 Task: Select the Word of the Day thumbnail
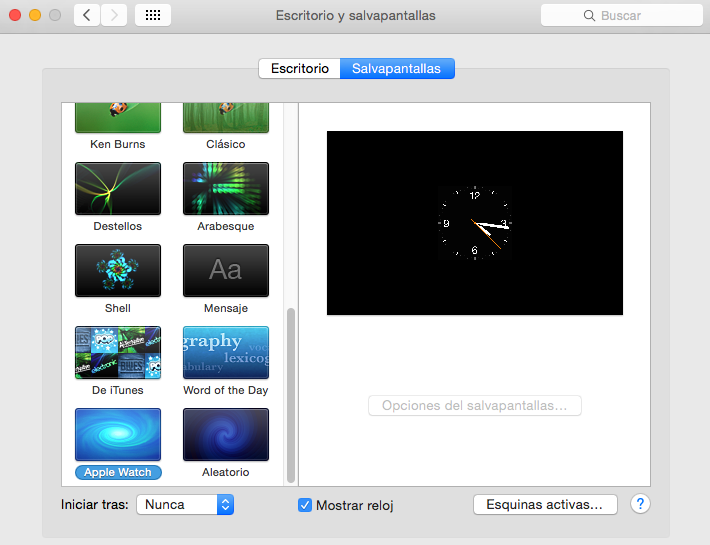(x=226, y=352)
